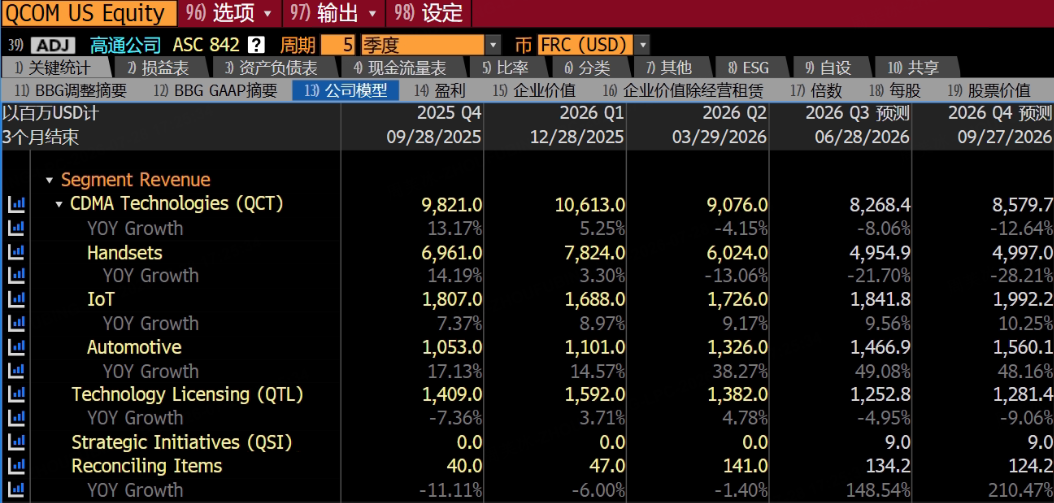
Task: Collapse the Segment Revenue section
Action: tap(50, 180)
